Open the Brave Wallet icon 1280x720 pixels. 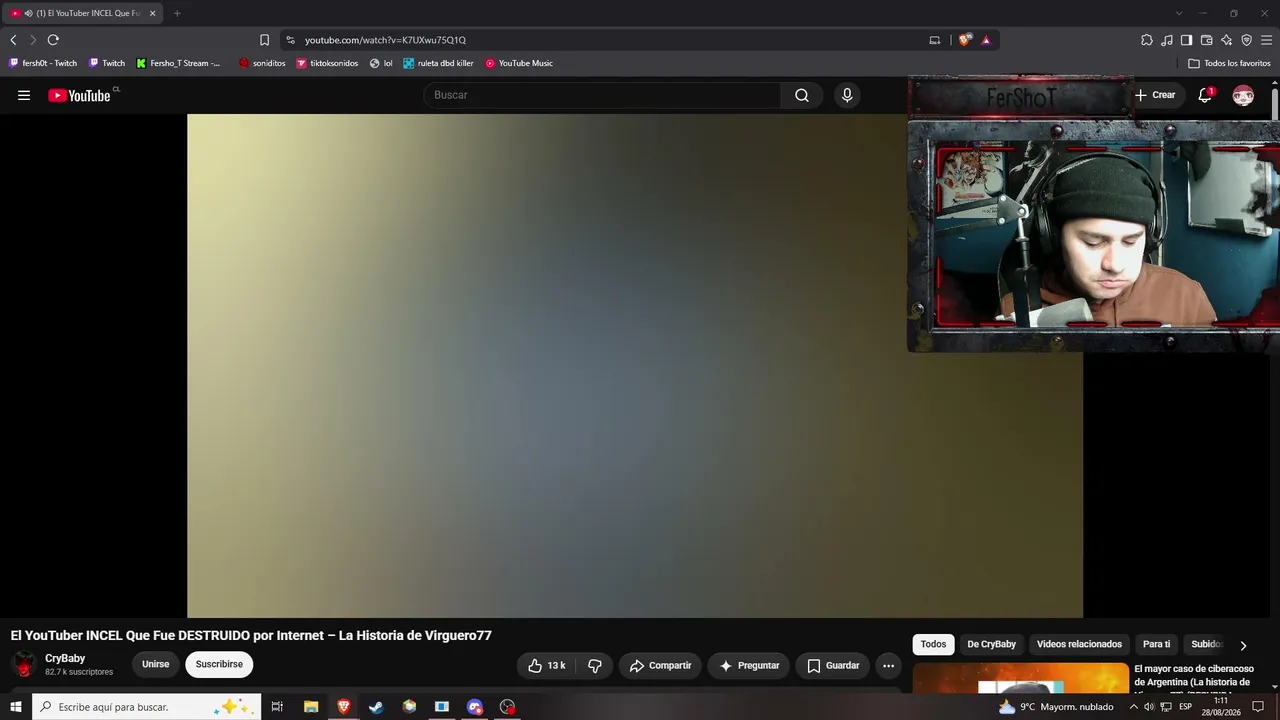point(1206,40)
